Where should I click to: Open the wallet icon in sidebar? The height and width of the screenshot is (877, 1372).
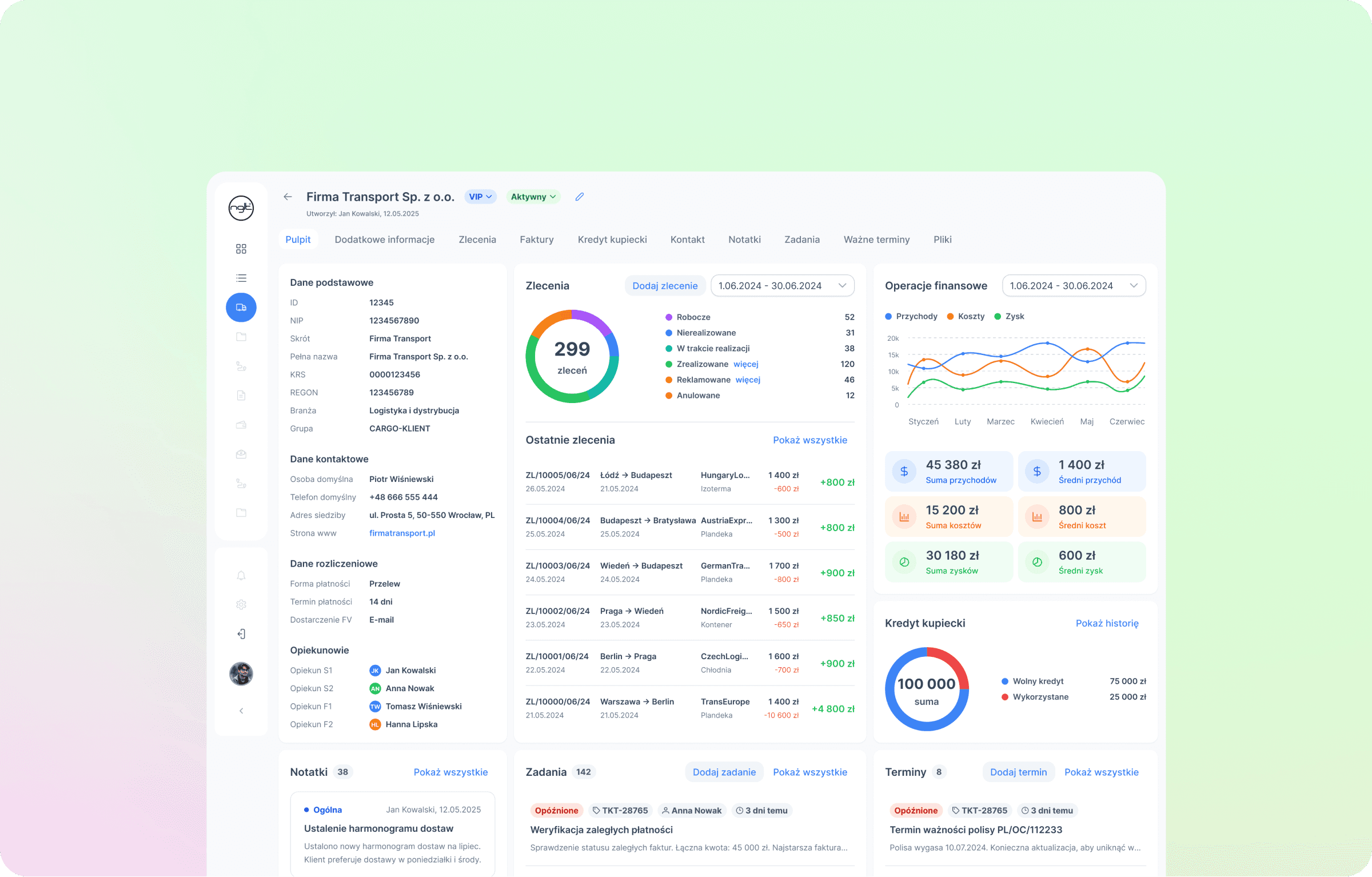point(241,425)
